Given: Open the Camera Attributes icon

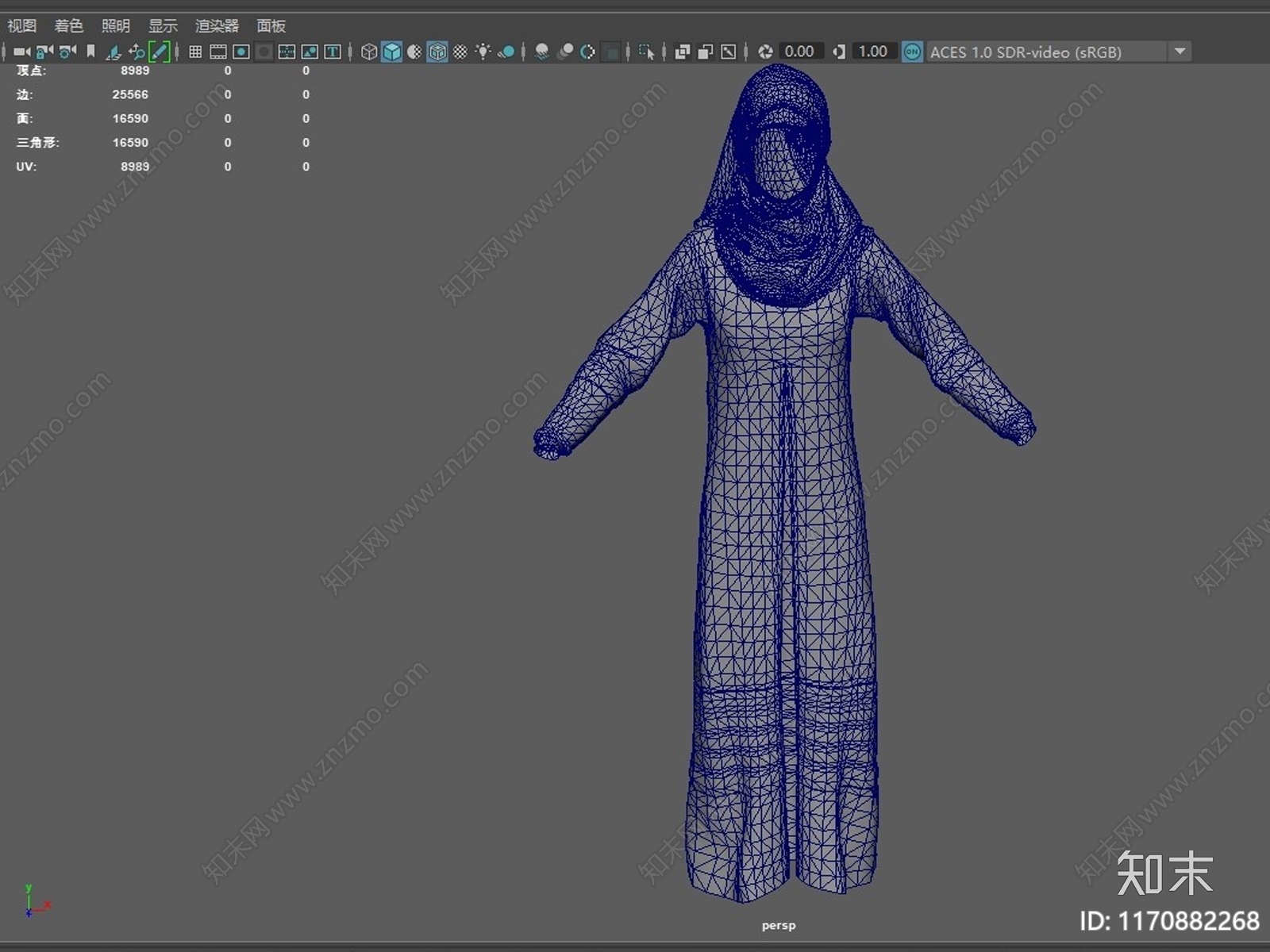Looking at the screenshot, I should pos(68,52).
